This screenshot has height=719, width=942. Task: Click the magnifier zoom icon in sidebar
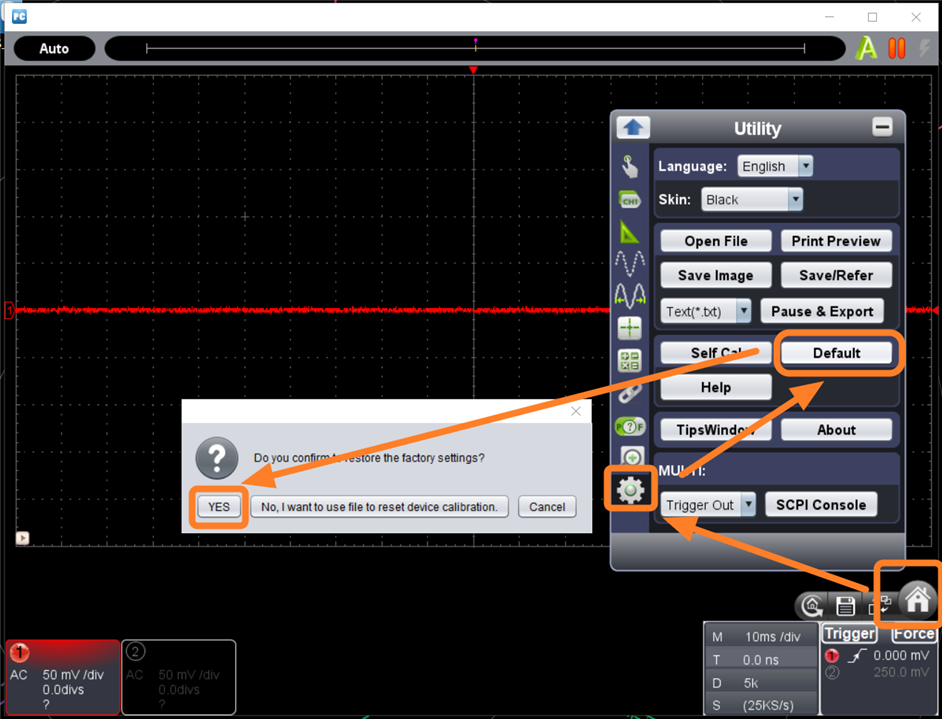click(631, 457)
